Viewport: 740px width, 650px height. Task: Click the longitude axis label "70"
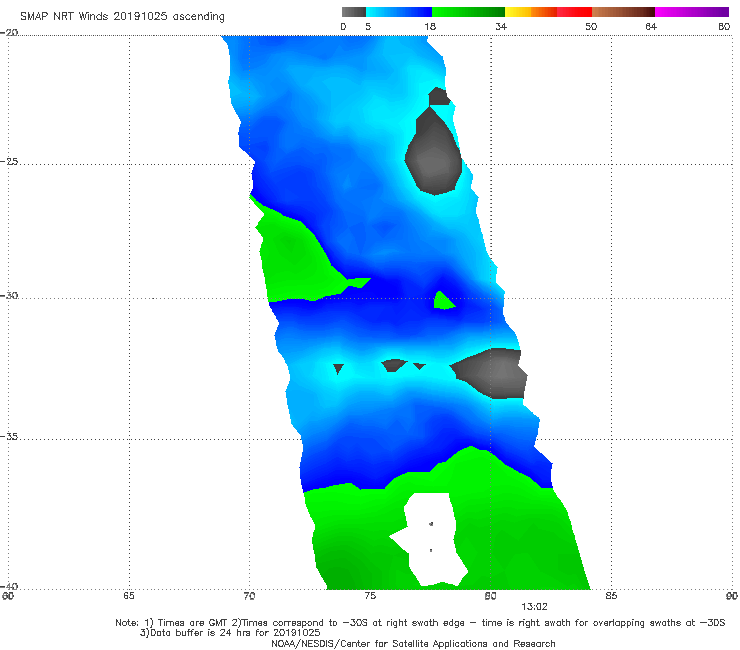pos(249,596)
